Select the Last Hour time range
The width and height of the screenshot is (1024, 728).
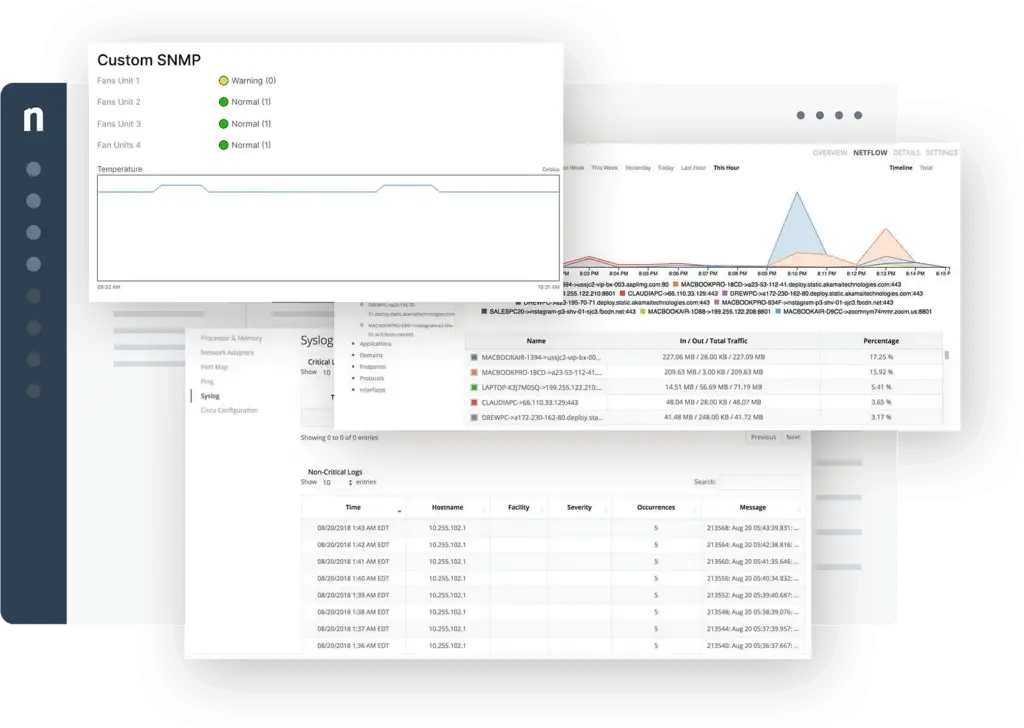[x=693, y=168]
